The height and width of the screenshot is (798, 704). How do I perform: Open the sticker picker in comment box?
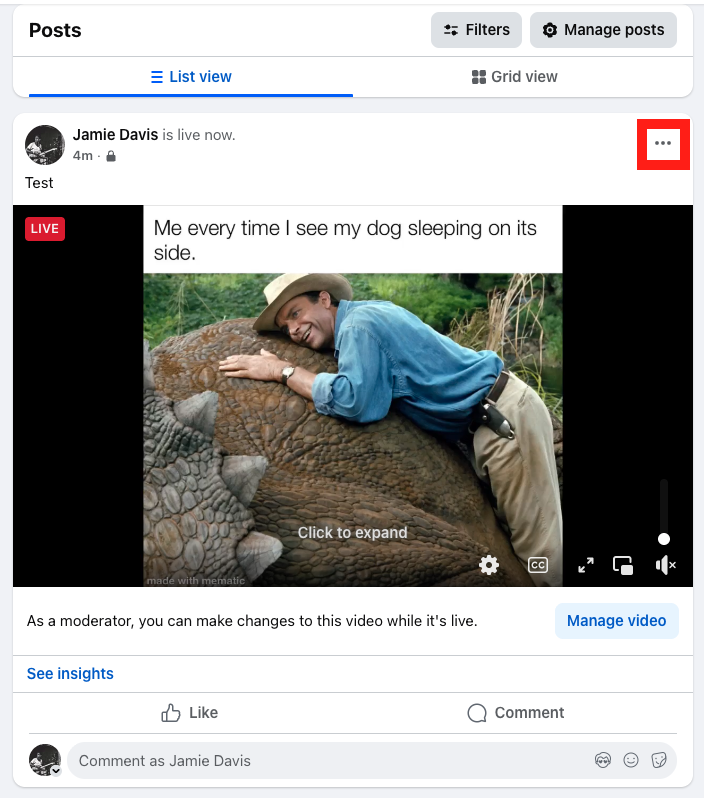tap(659, 761)
